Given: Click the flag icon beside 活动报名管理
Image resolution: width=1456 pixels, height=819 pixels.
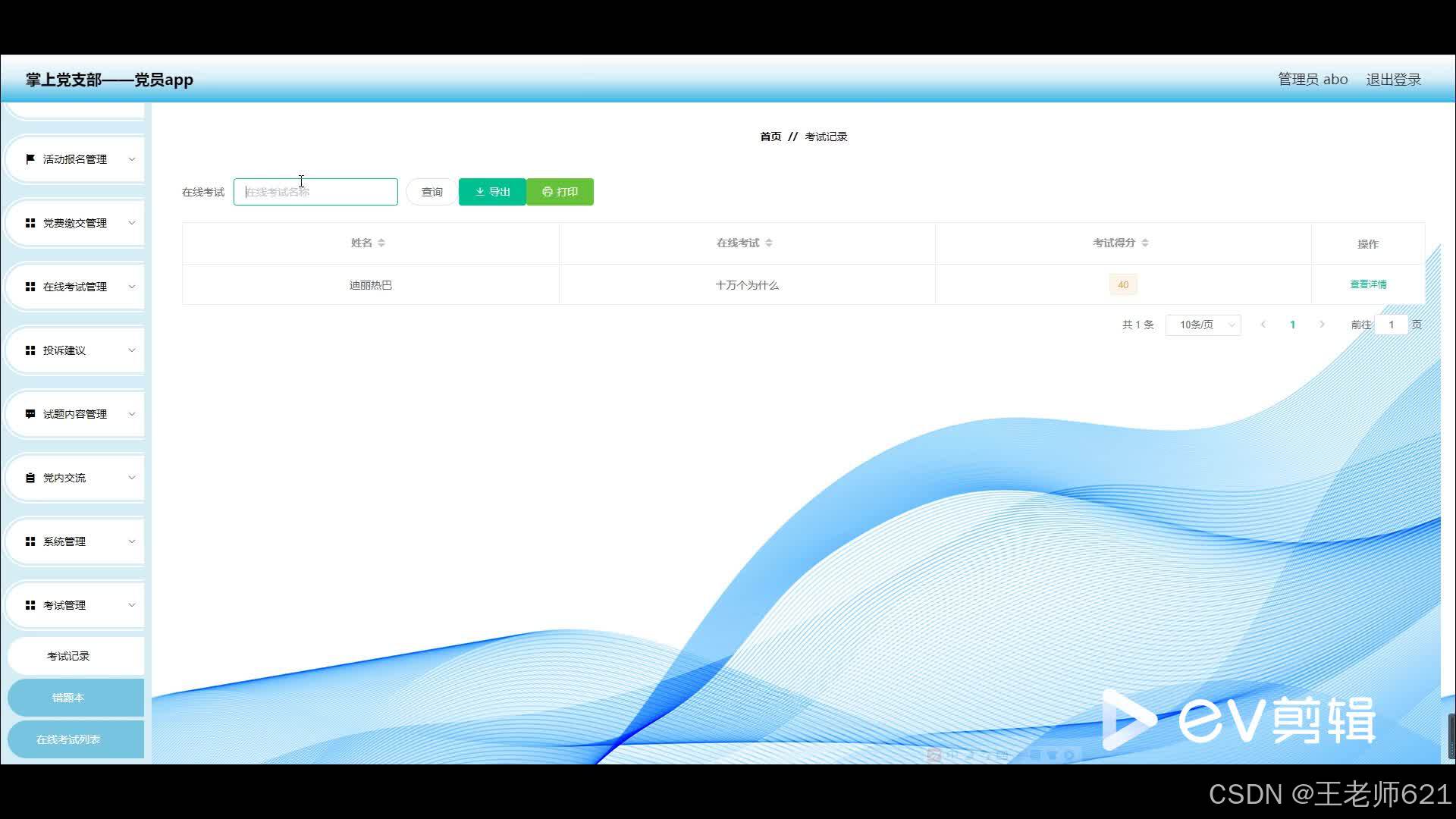Looking at the screenshot, I should point(30,159).
